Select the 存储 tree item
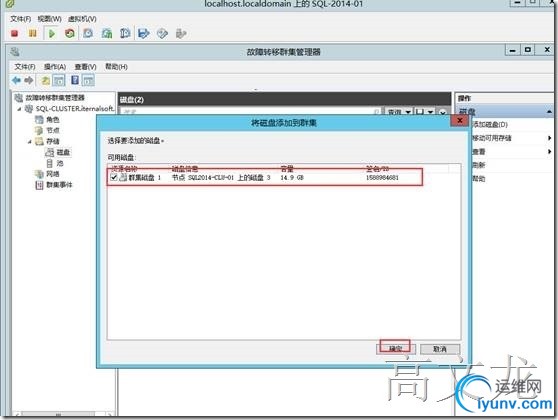 point(53,141)
